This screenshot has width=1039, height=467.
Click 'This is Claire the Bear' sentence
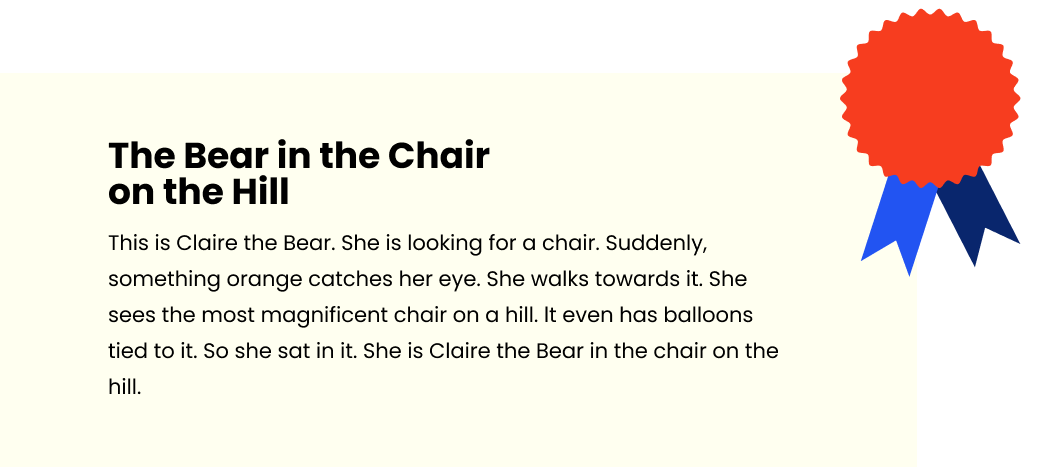(222, 243)
